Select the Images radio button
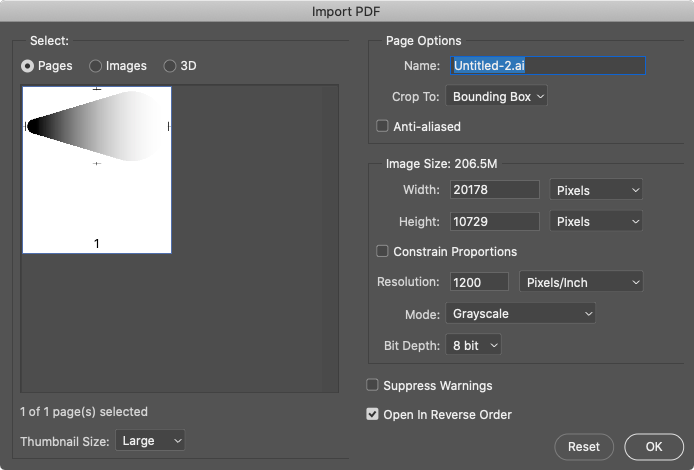 (x=96, y=66)
